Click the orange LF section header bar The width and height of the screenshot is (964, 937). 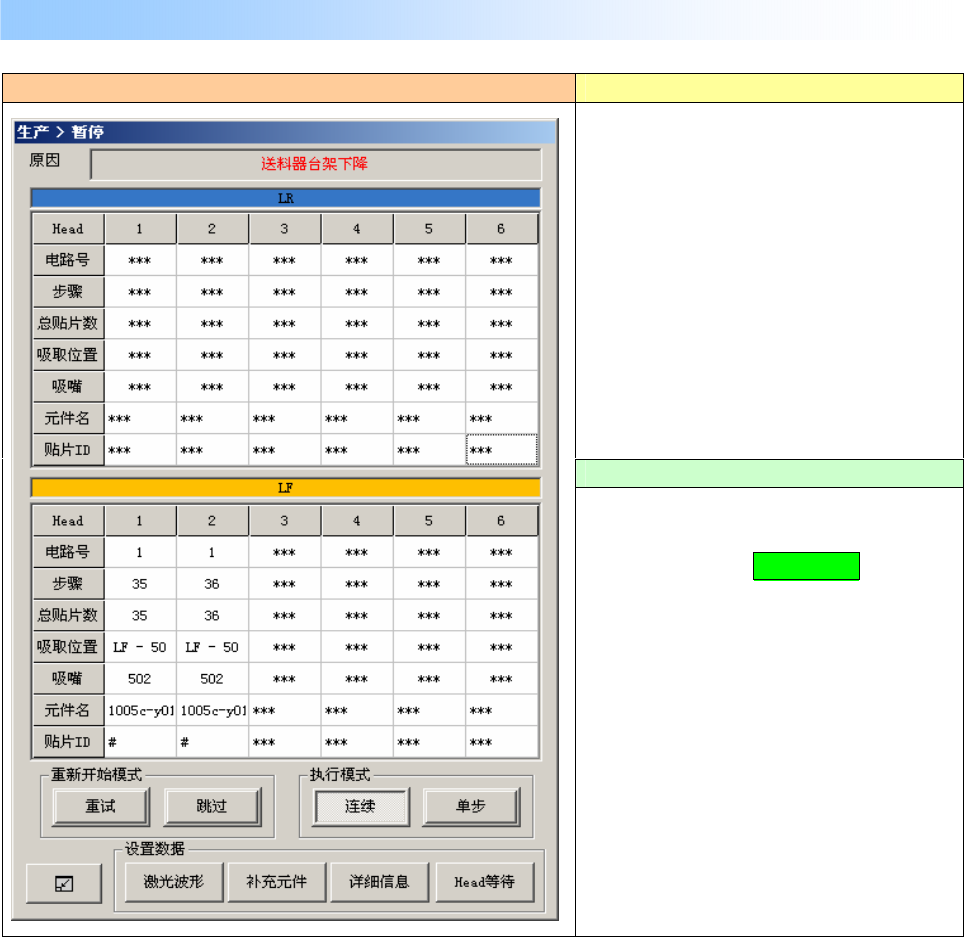[x=286, y=489]
